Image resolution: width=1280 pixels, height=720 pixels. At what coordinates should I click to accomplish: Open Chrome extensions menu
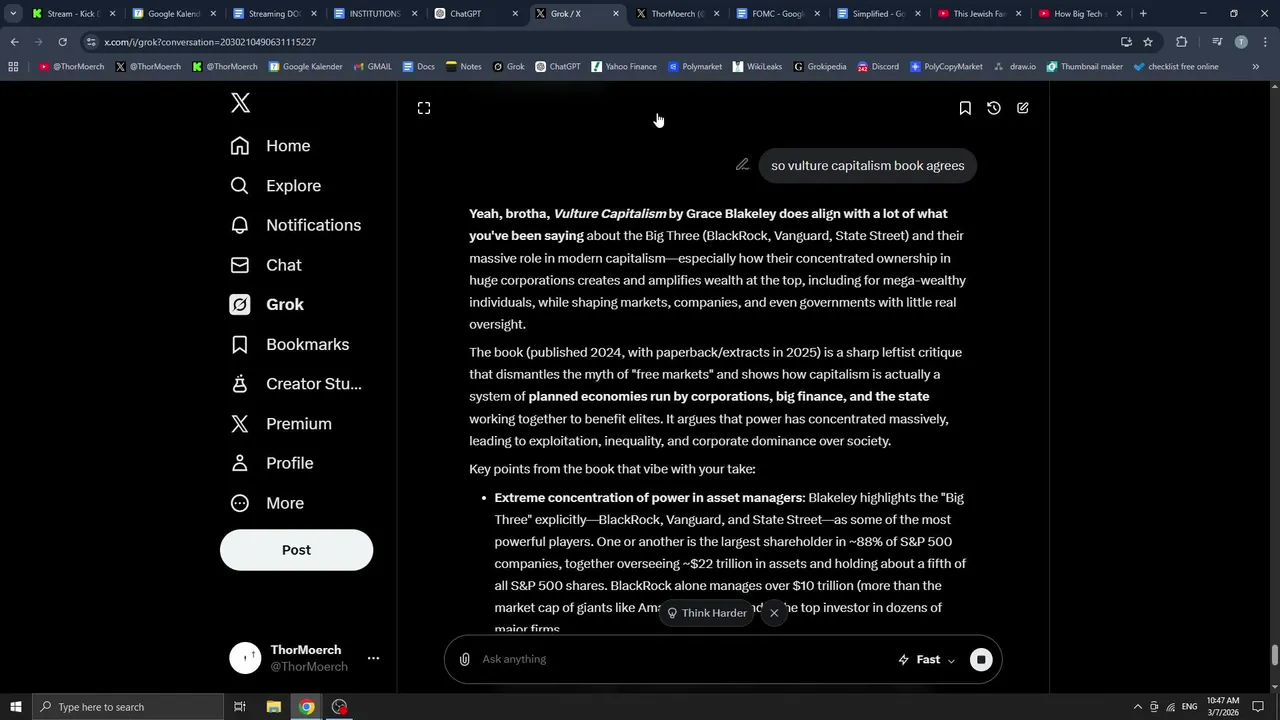coord(1181,42)
